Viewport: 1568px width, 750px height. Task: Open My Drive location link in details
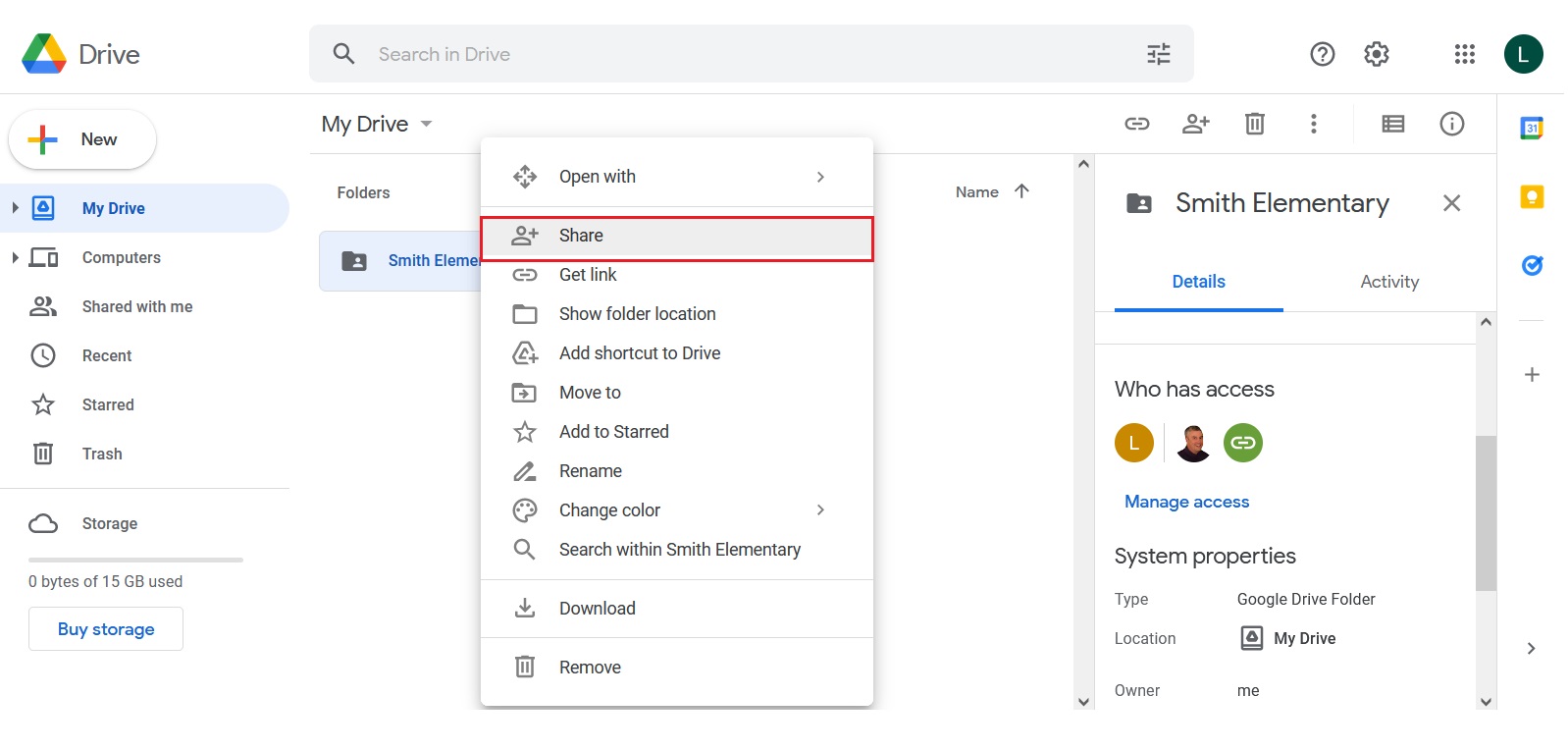pyautogui.click(x=1288, y=638)
